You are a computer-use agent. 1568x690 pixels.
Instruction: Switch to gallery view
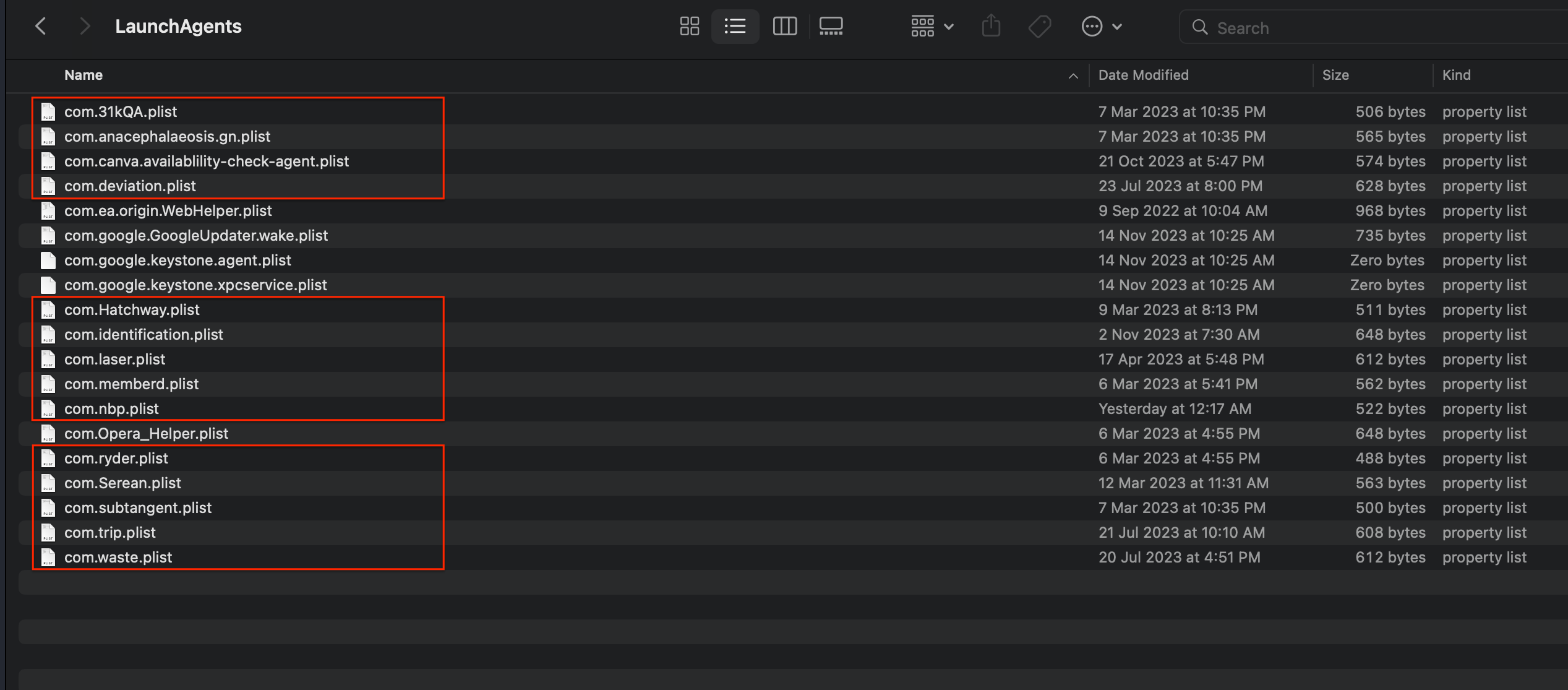[831, 26]
